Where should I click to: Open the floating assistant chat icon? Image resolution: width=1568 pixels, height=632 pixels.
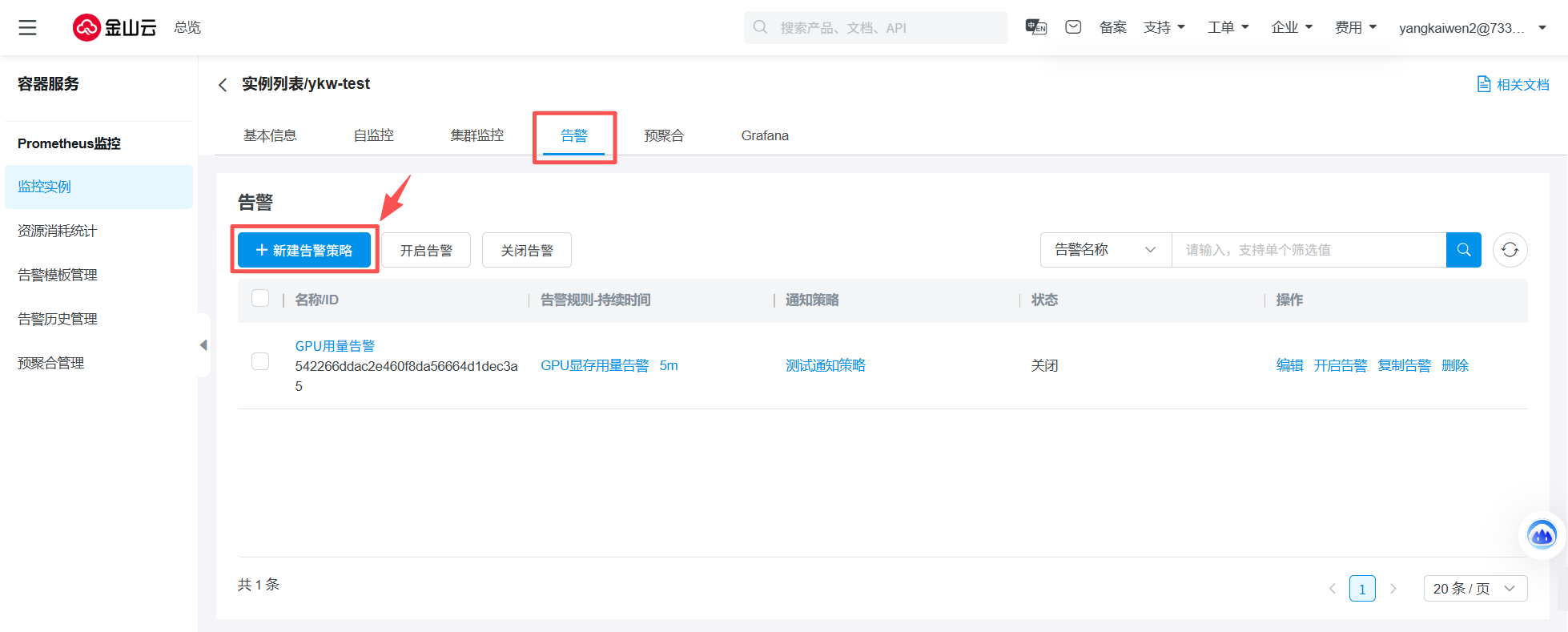[x=1541, y=534]
